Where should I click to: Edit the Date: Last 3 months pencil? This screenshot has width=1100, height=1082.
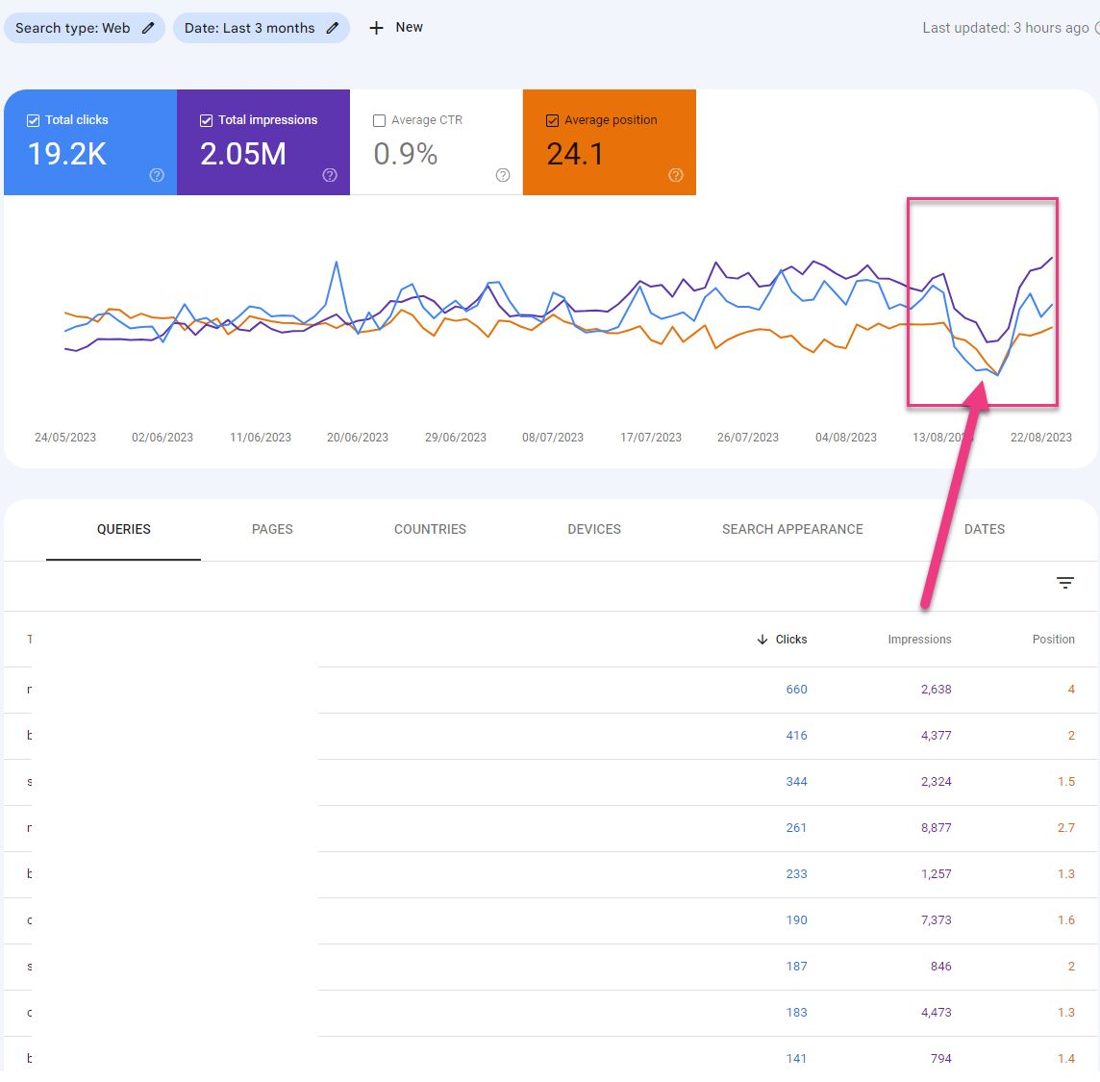pos(333,28)
